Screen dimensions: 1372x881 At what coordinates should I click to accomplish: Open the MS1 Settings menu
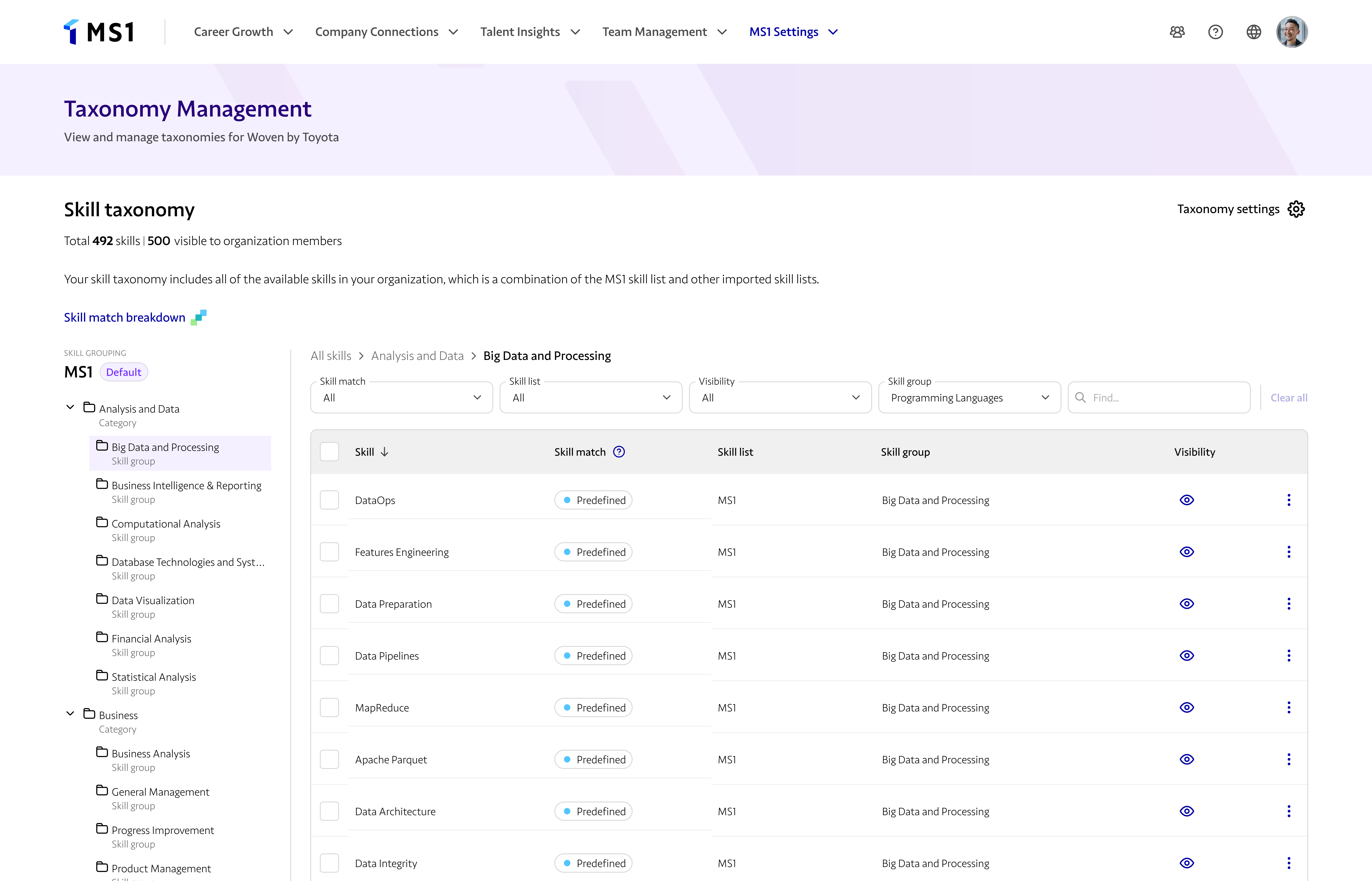pos(794,32)
